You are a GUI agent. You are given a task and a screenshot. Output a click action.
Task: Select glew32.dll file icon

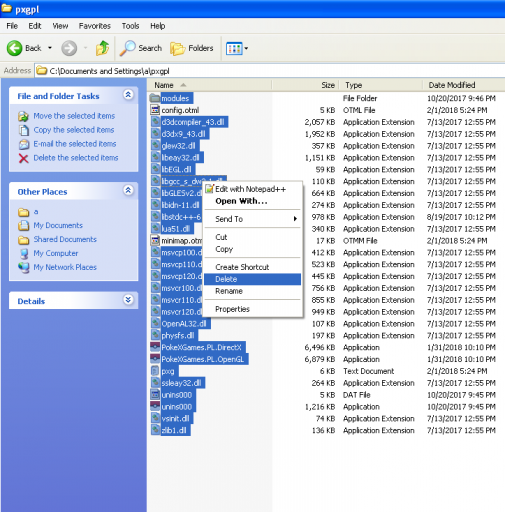[x=155, y=145]
